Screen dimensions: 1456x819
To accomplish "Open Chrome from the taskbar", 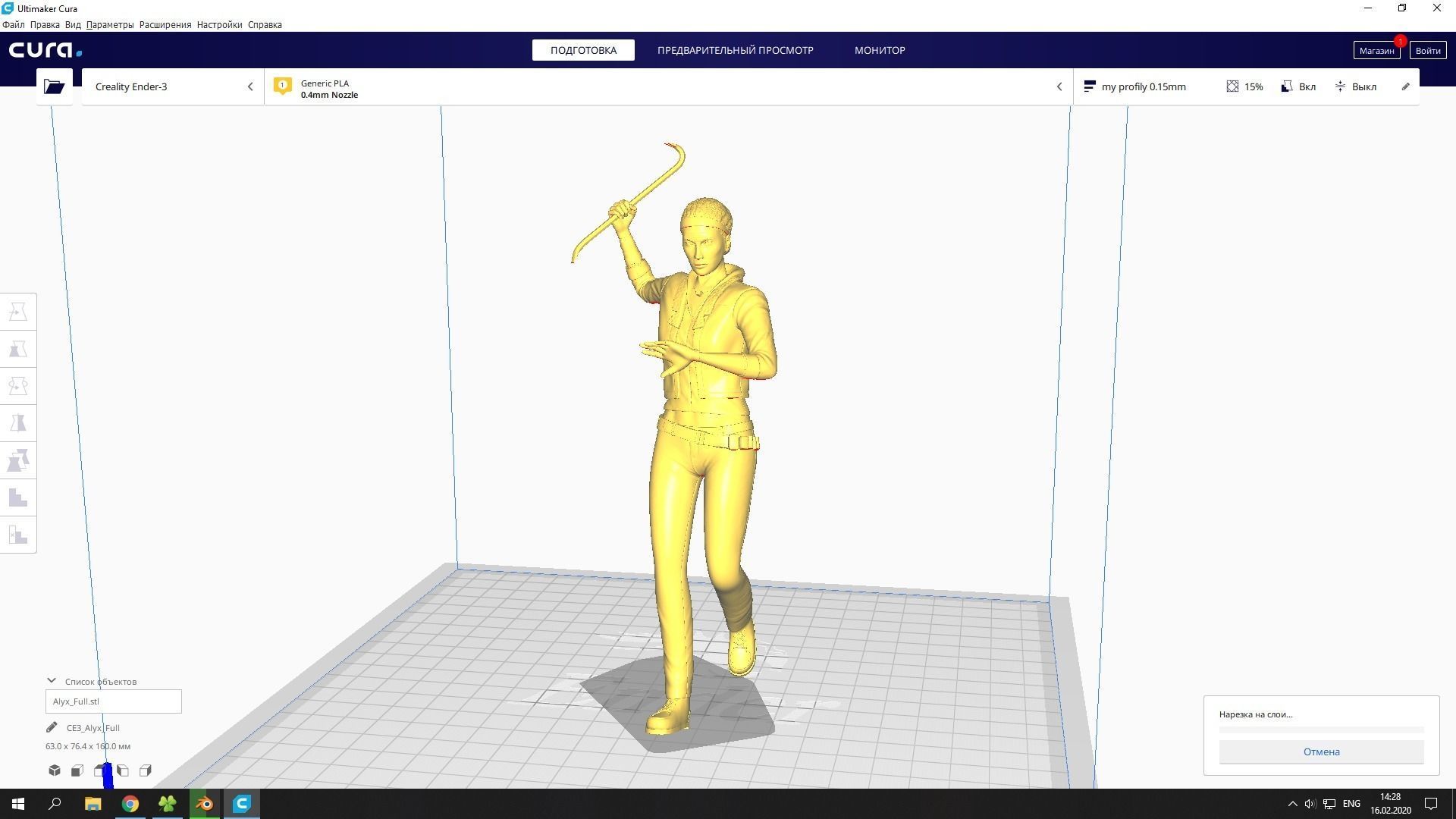I will coord(130,804).
